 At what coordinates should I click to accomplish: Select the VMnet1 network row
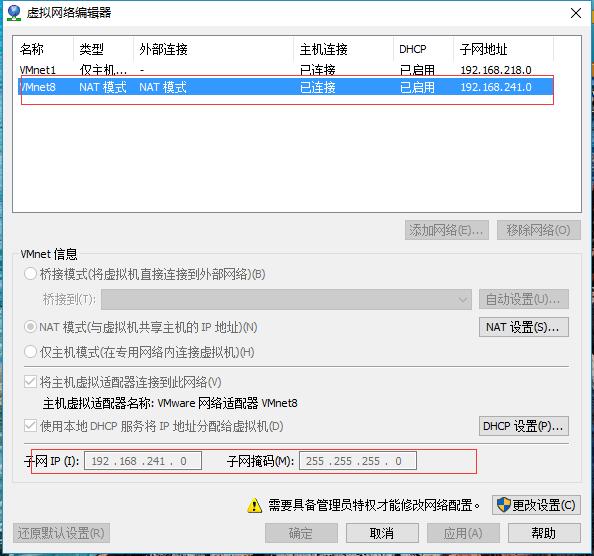pyautogui.click(x=286, y=70)
